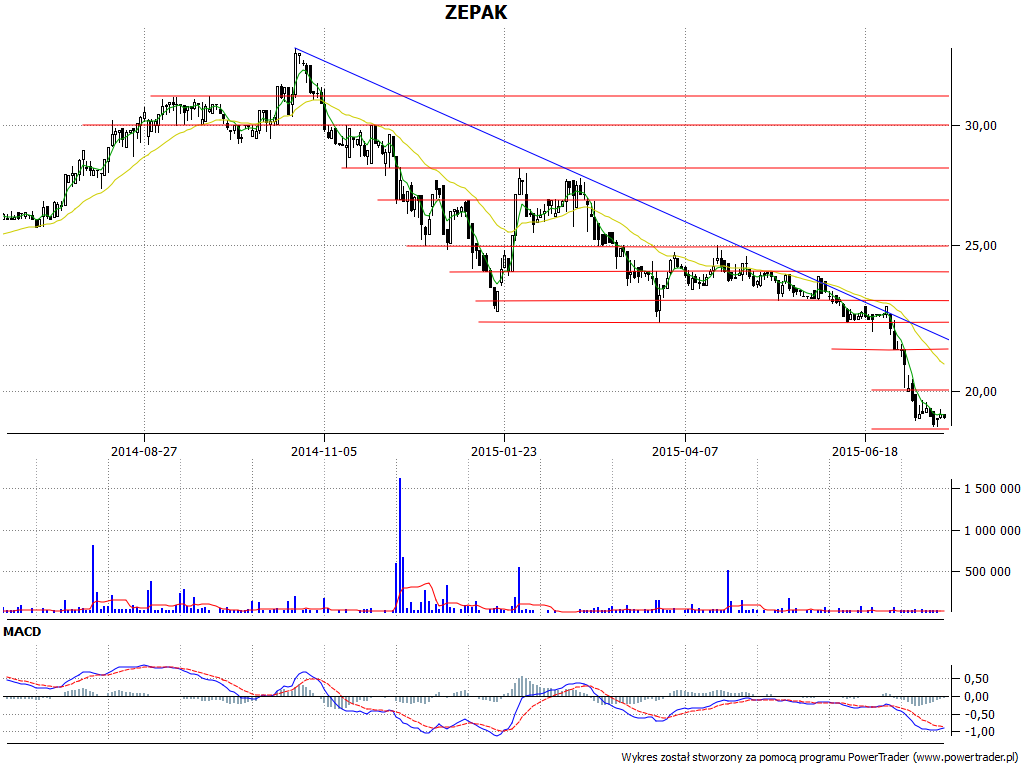This screenshot has height=768, width=1024.
Task: Select the 2014-08-27 date label
Action: (144, 451)
